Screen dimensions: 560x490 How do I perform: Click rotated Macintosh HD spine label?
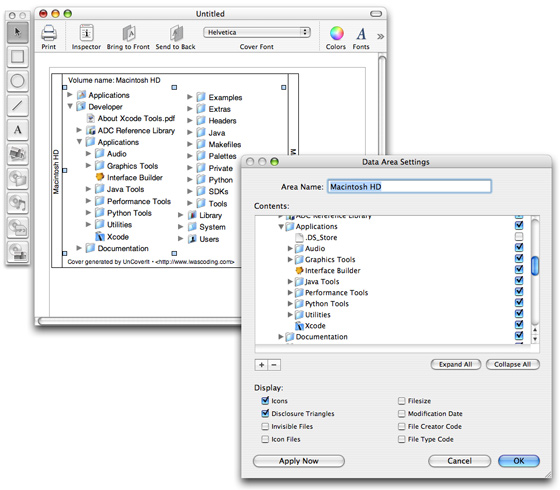coord(56,172)
